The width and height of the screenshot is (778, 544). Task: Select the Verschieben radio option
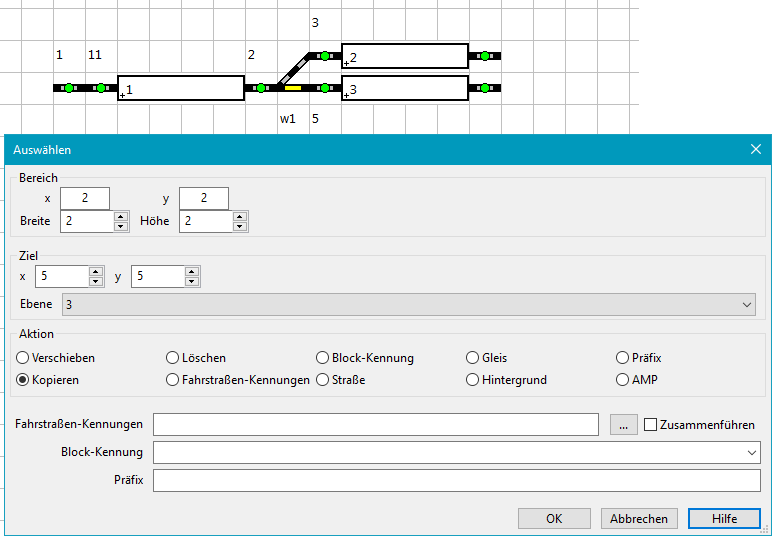coord(23,357)
